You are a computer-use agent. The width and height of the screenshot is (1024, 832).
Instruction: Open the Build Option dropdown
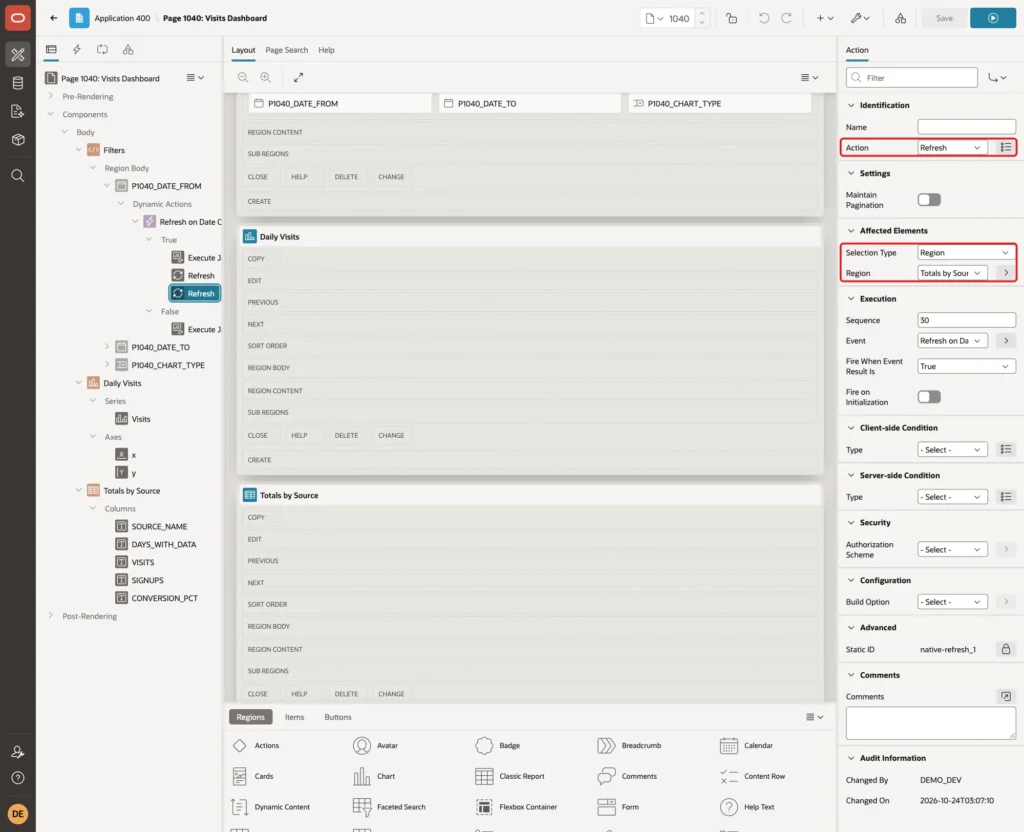952,602
